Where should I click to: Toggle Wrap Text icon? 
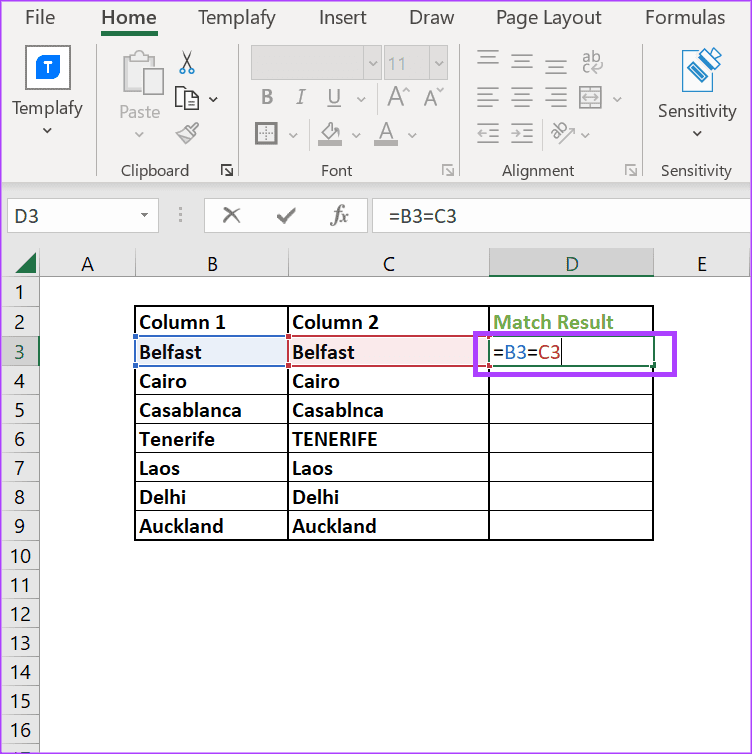click(x=592, y=62)
